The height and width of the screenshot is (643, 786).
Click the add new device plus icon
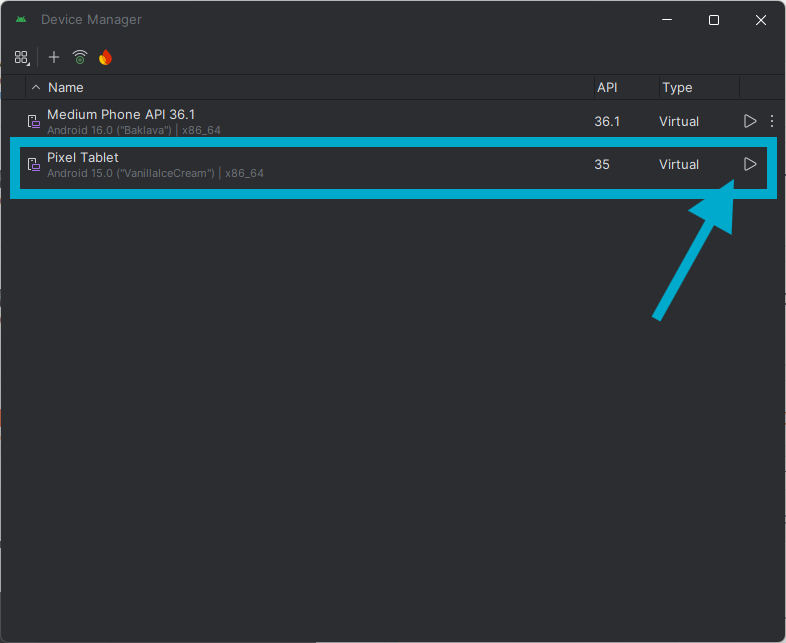coord(54,57)
